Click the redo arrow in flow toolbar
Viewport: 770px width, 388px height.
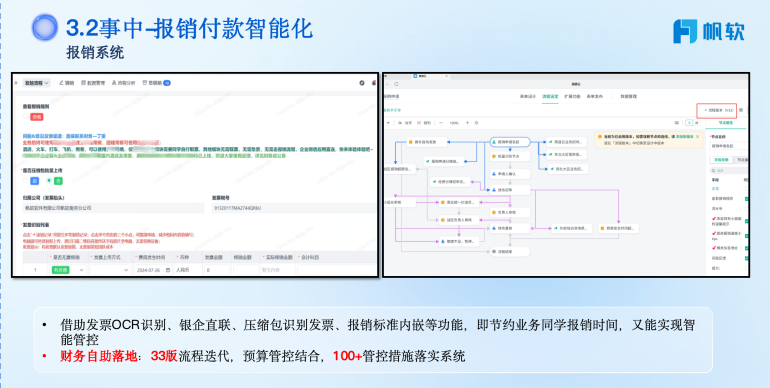click(x=388, y=123)
